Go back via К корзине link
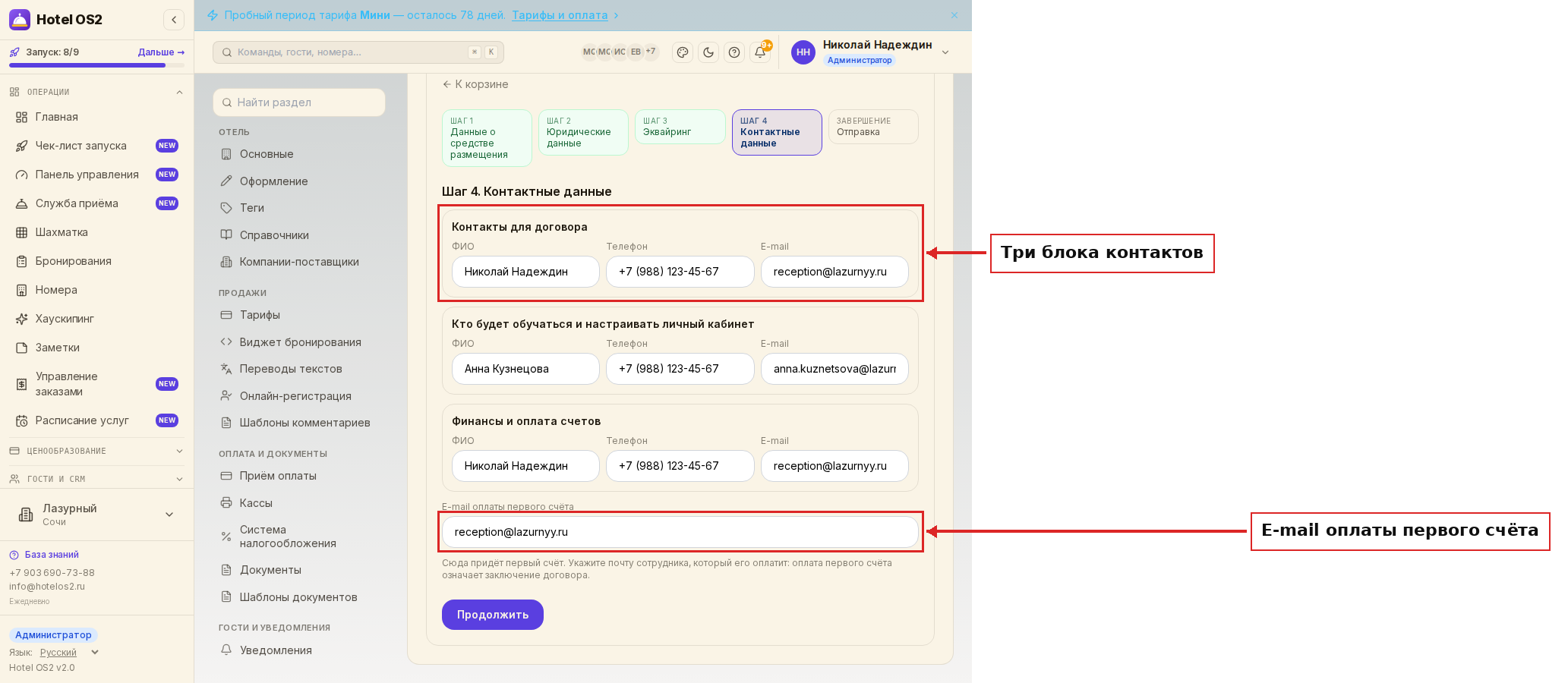 [x=475, y=84]
